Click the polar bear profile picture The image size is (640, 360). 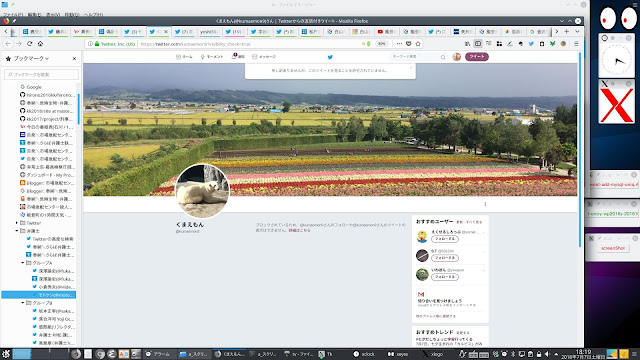[x=202, y=191]
